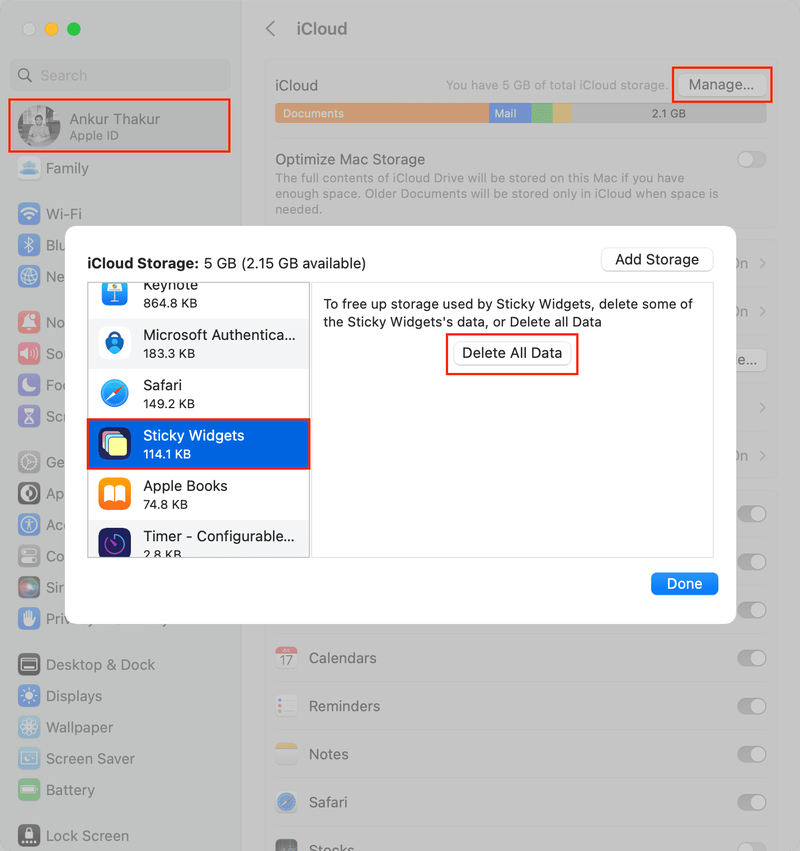This screenshot has width=800, height=851.
Task: Toggle the Notes iCloud switch
Action: tap(752, 754)
